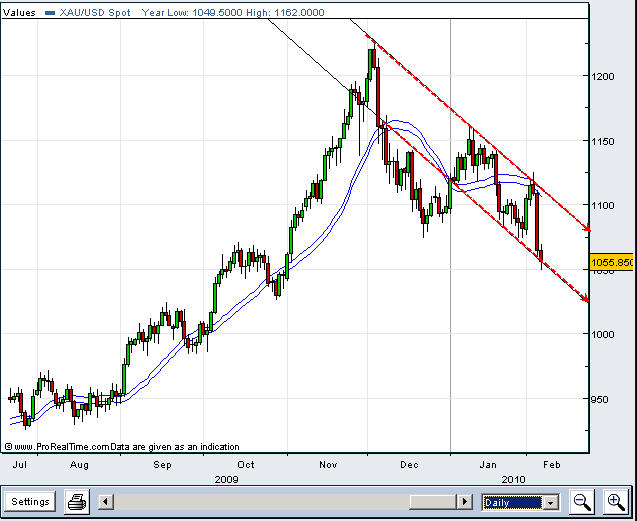
Task: Click the horizontal scrollbar thumb
Action: tap(433, 502)
